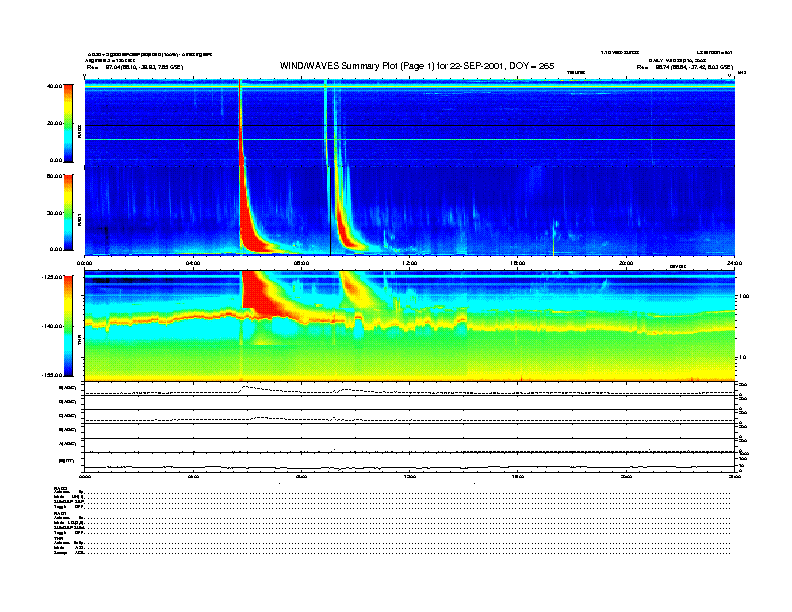Click the vertical black line near 09:00 in RAD1
The image size is (792, 612).
tap(330, 211)
